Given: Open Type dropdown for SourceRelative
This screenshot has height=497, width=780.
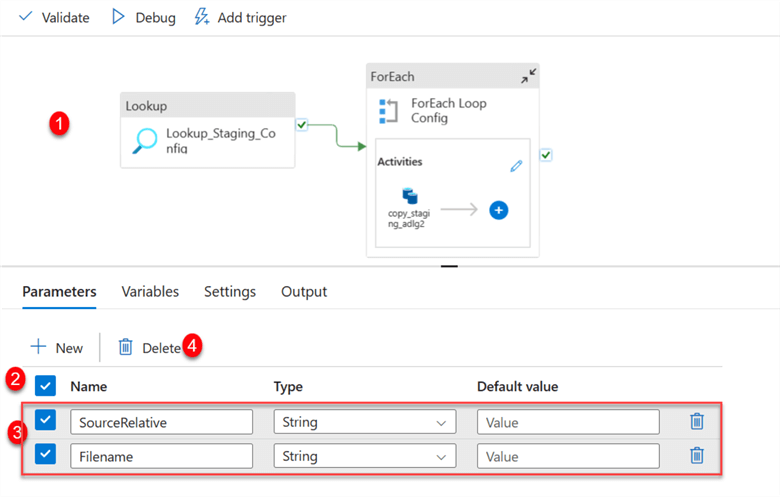Looking at the screenshot, I should click(364, 422).
